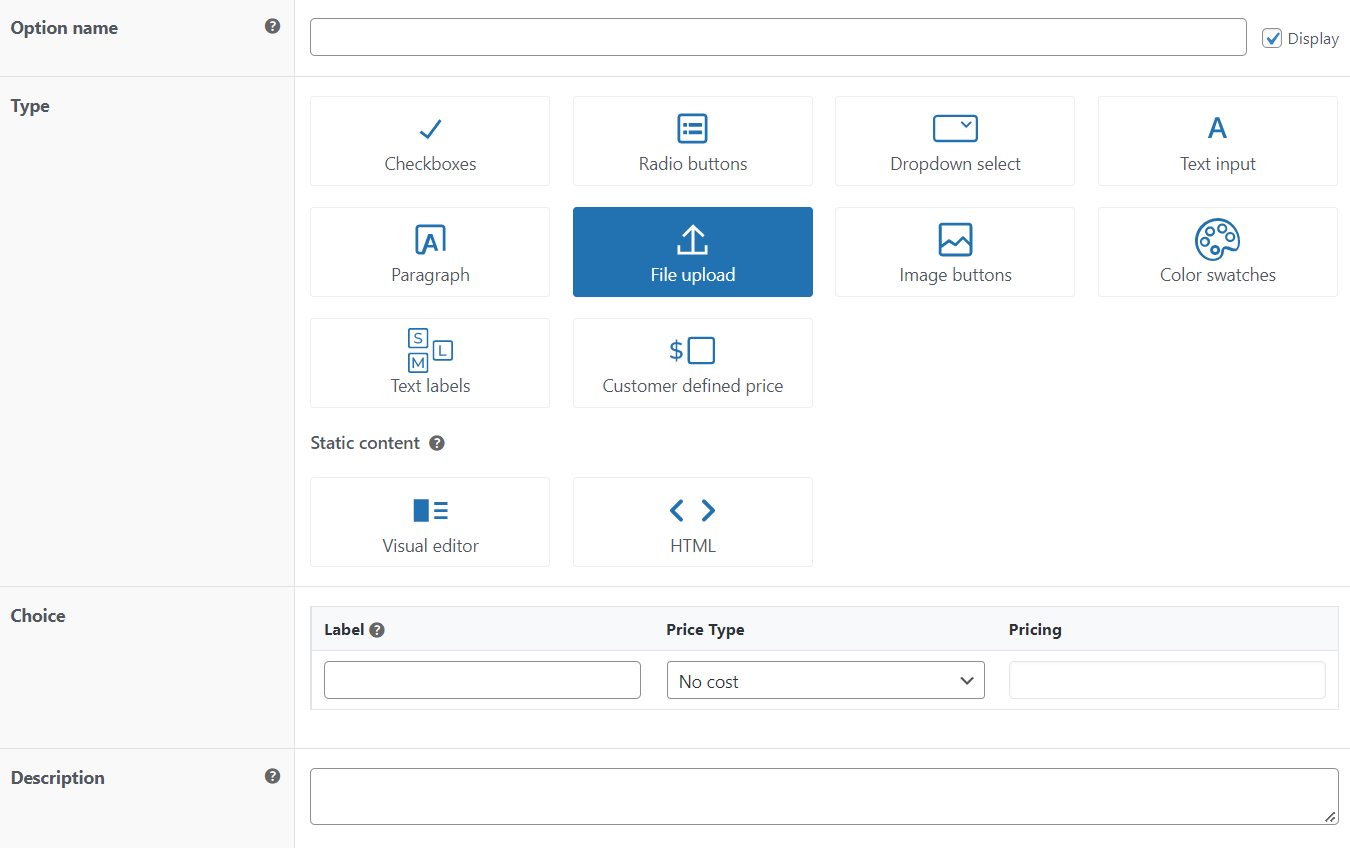
Task: Select the Radio buttons option type
Action: point(692,141)
